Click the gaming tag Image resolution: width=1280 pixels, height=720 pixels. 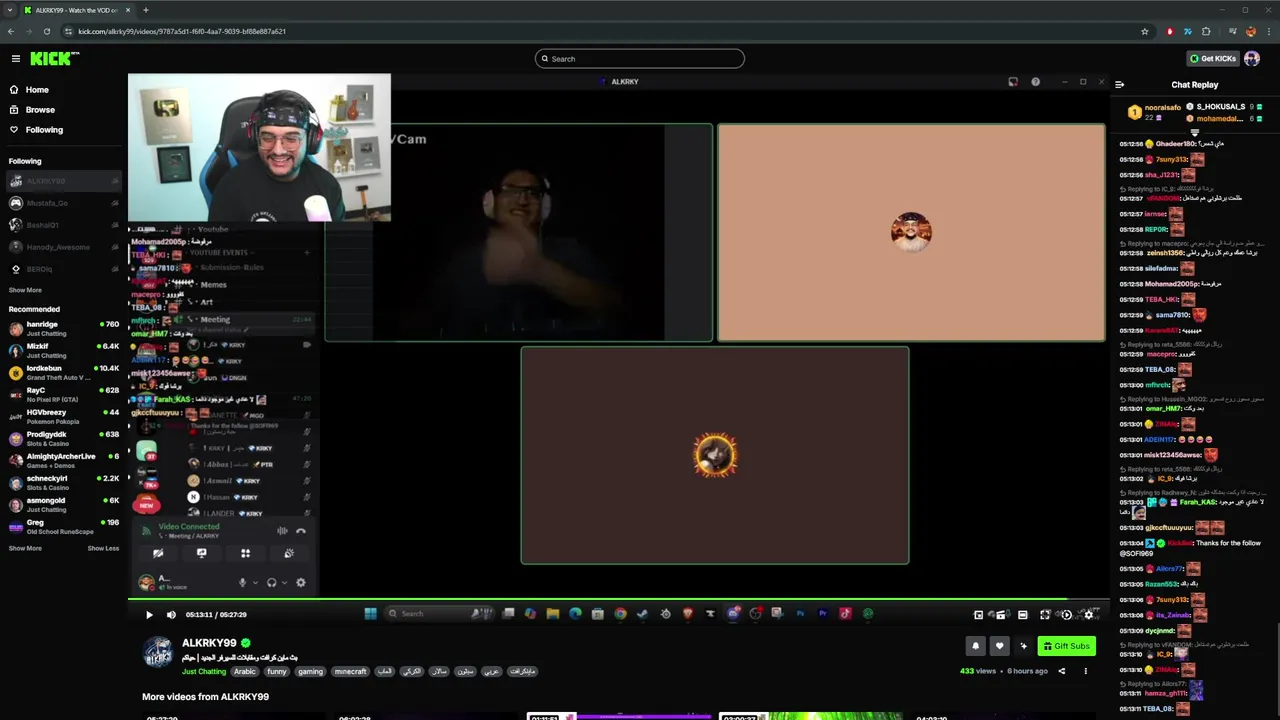pyautogui.click(x=310, y=671)
